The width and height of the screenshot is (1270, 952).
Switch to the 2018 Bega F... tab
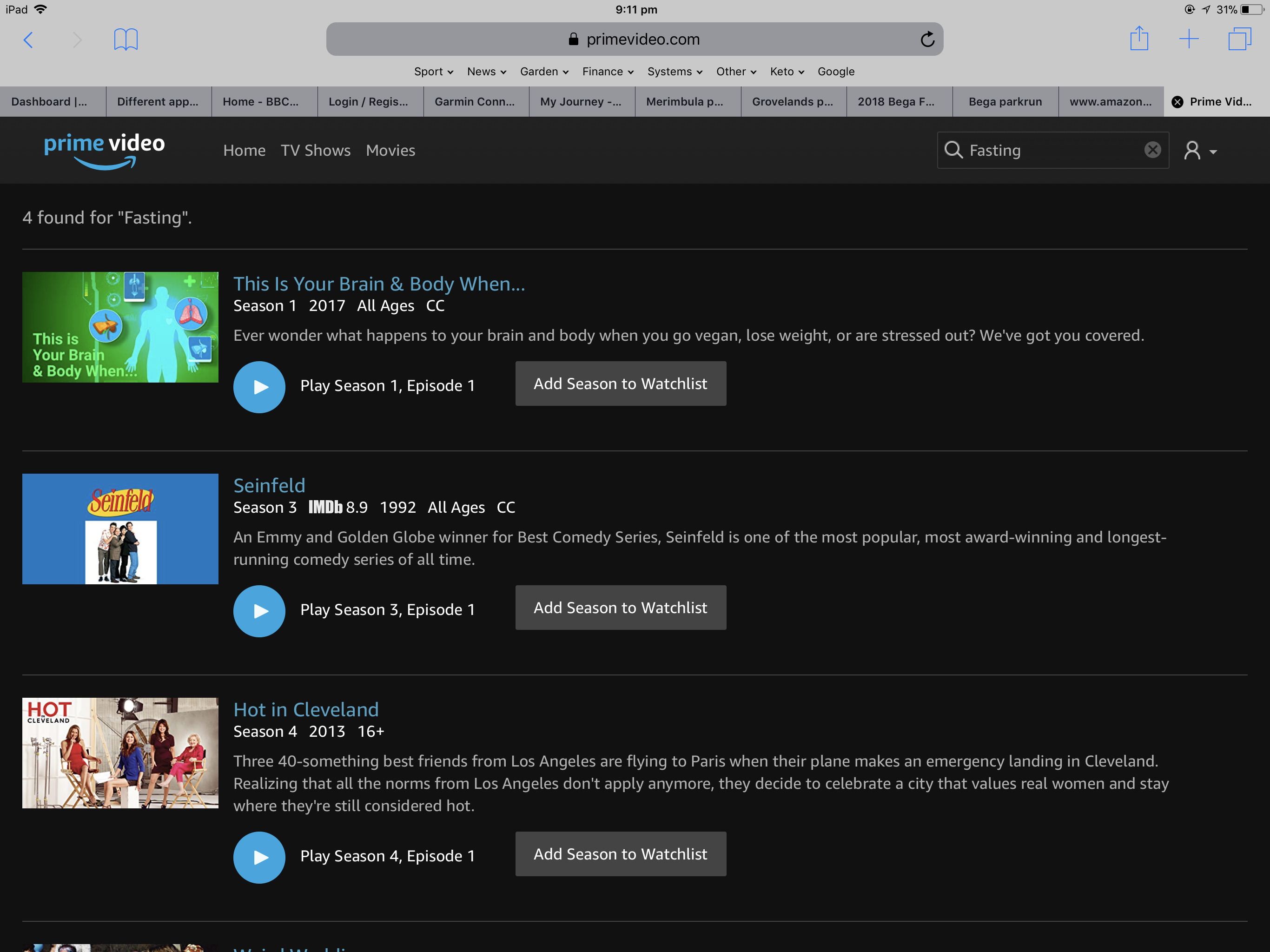click(x=900, y=102)
